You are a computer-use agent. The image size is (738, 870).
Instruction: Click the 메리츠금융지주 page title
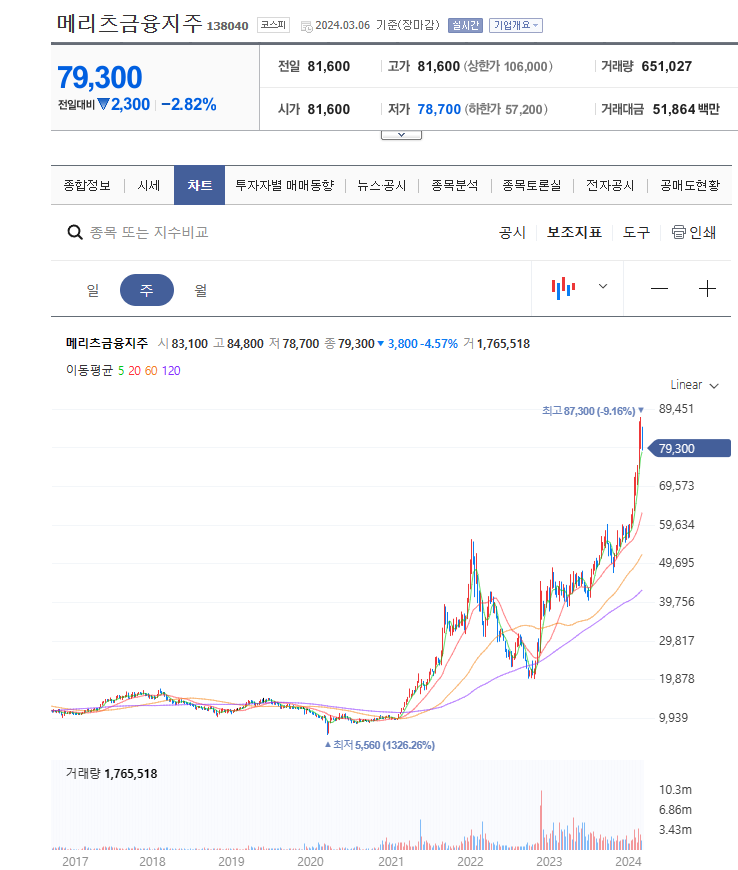coord(130,23)
